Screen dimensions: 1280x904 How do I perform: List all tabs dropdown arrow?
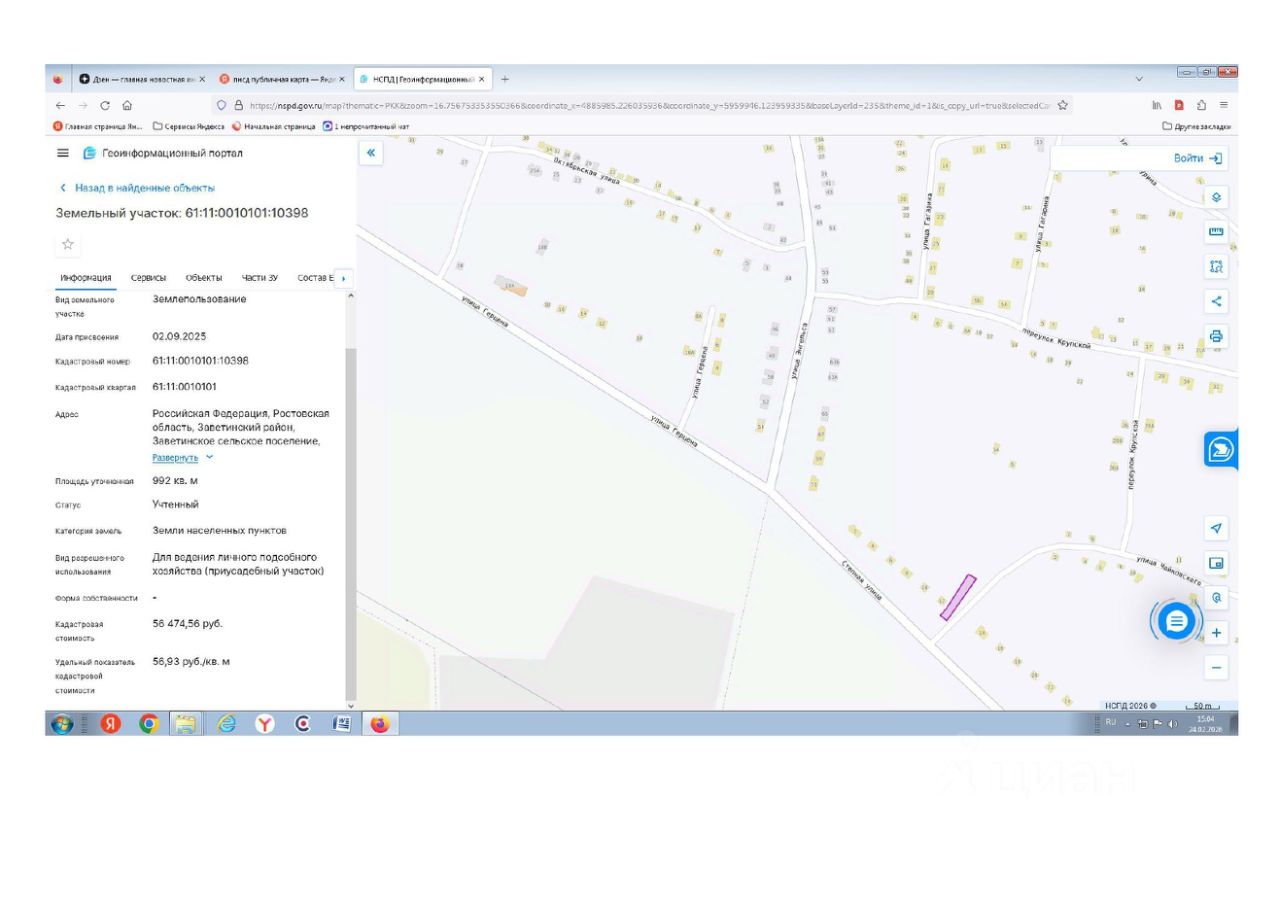(1139, 79)
